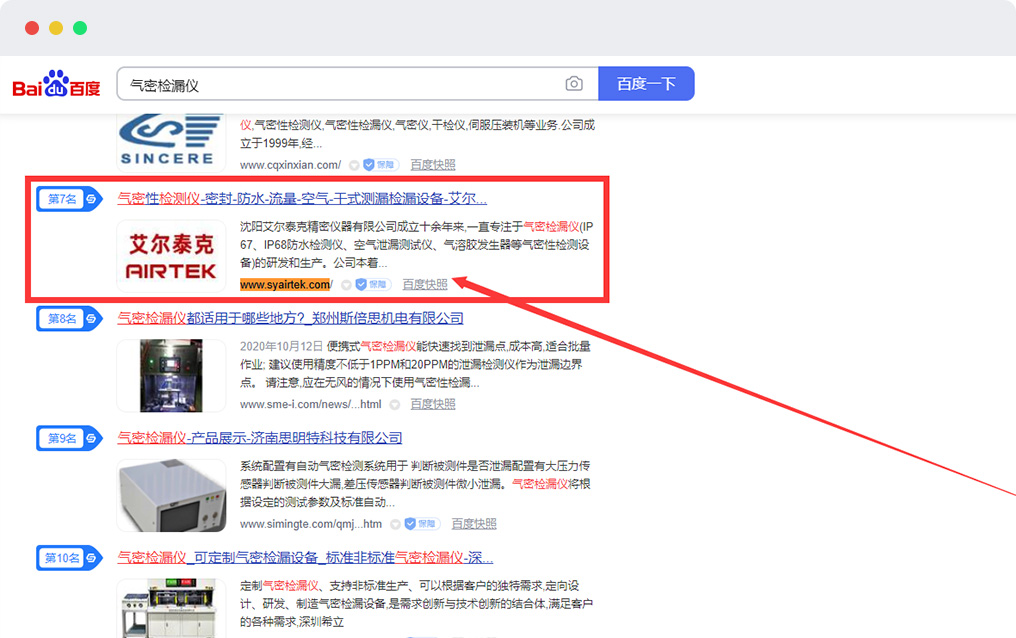Screen dimensions: 1016x638
Task: Click the 郑州斯倍思 result machine photo thumbnail
Action: pos(171,376)
